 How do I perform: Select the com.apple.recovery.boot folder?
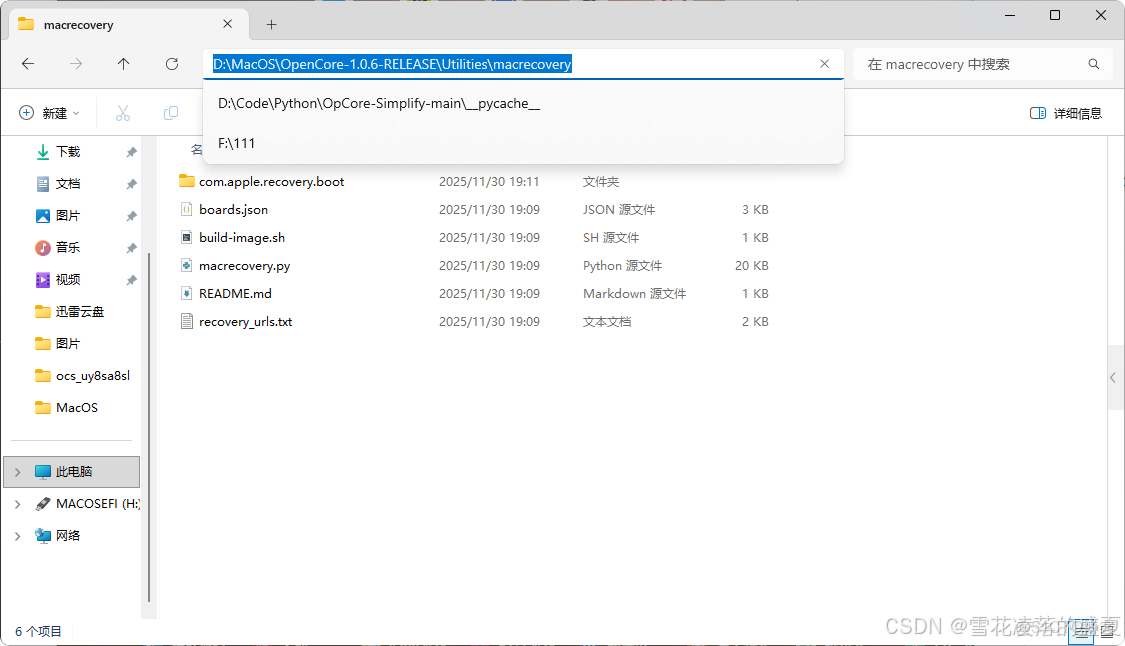[x=271, y=182]
